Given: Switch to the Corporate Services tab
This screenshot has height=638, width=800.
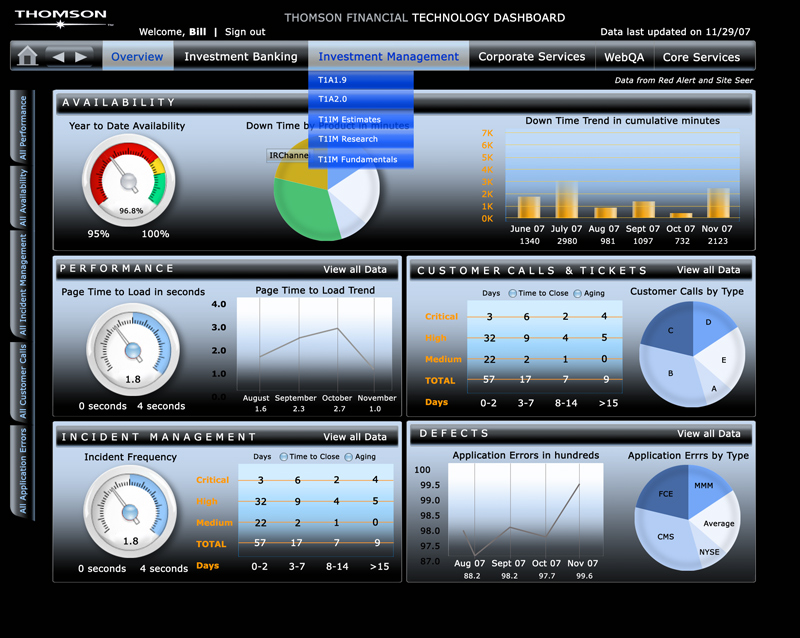Looking at the screenshot, I should click(531, 57).
